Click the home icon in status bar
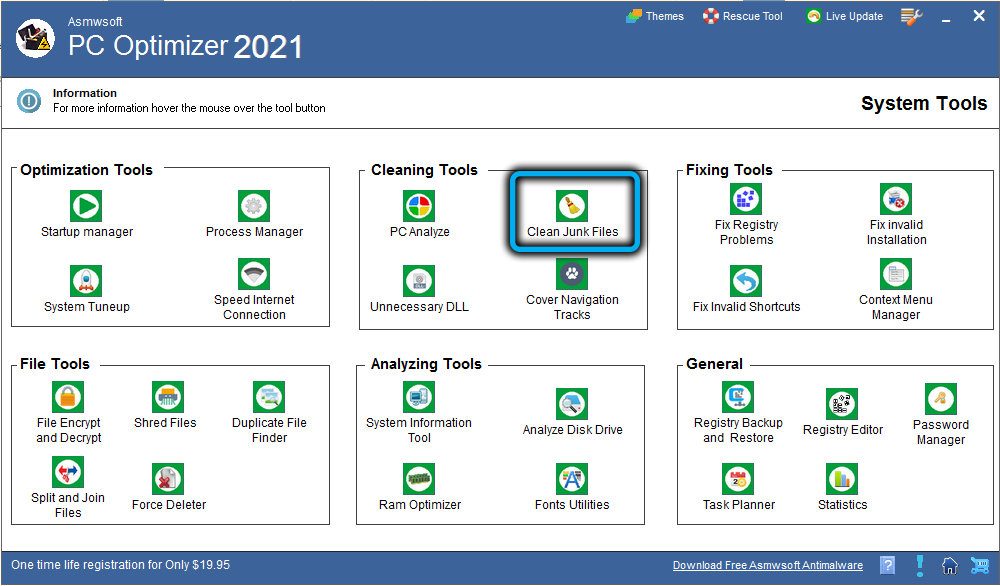Image resolution: width=1000 pixels, height=586 pixels. coord(950,565)
